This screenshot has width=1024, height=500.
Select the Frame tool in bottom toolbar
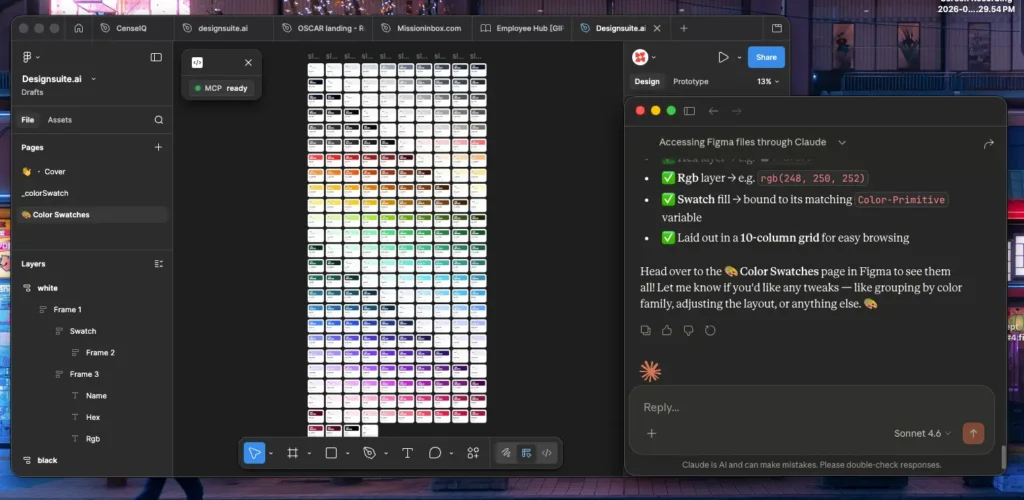(x=293, y=453)
